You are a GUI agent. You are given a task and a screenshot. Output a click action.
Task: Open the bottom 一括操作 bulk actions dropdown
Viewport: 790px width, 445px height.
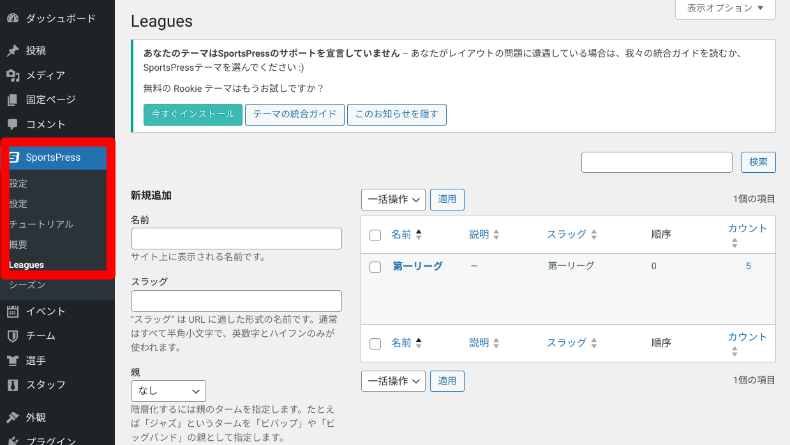[393, 381]
